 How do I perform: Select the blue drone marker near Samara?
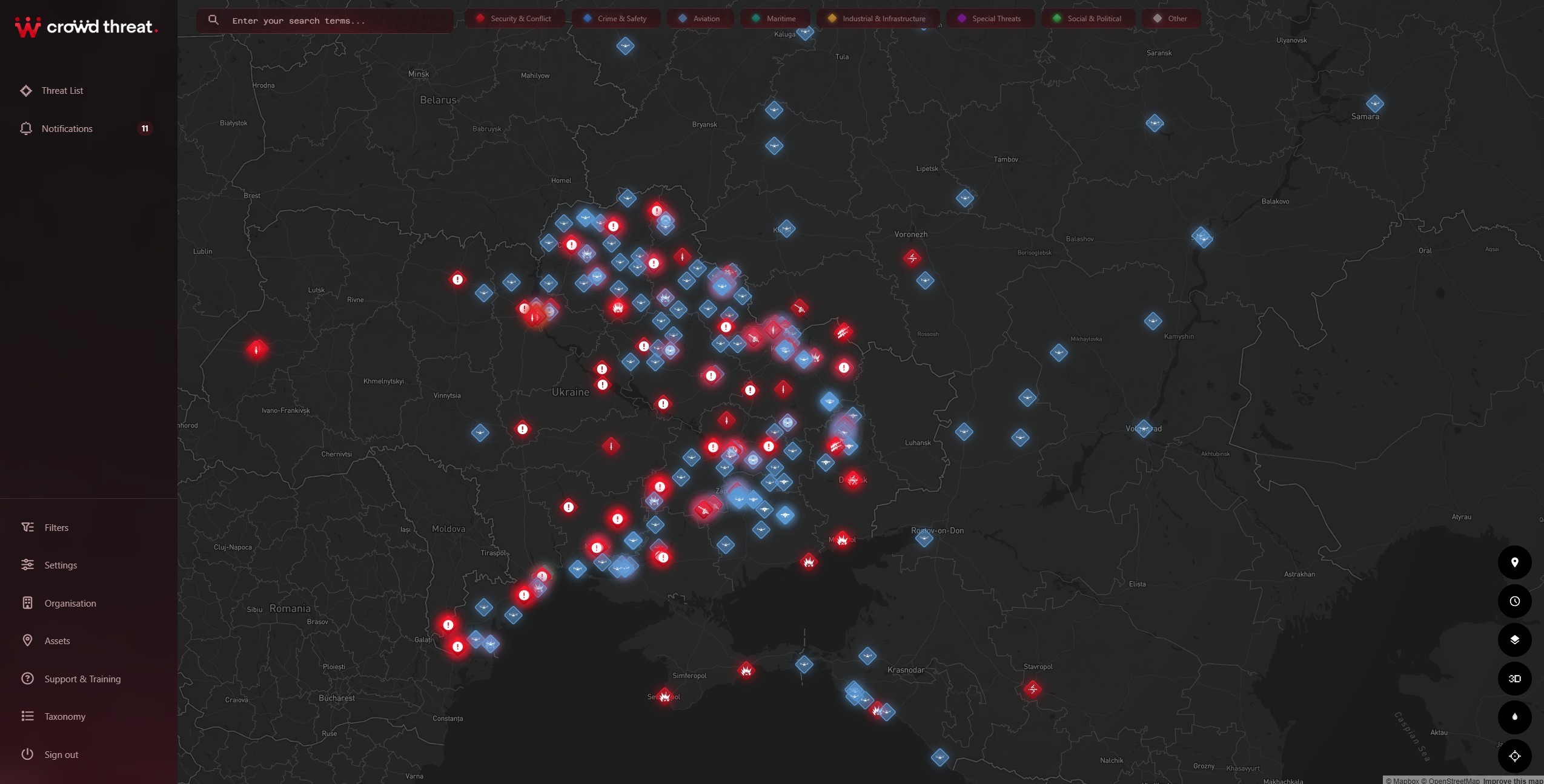[1374, 104]
